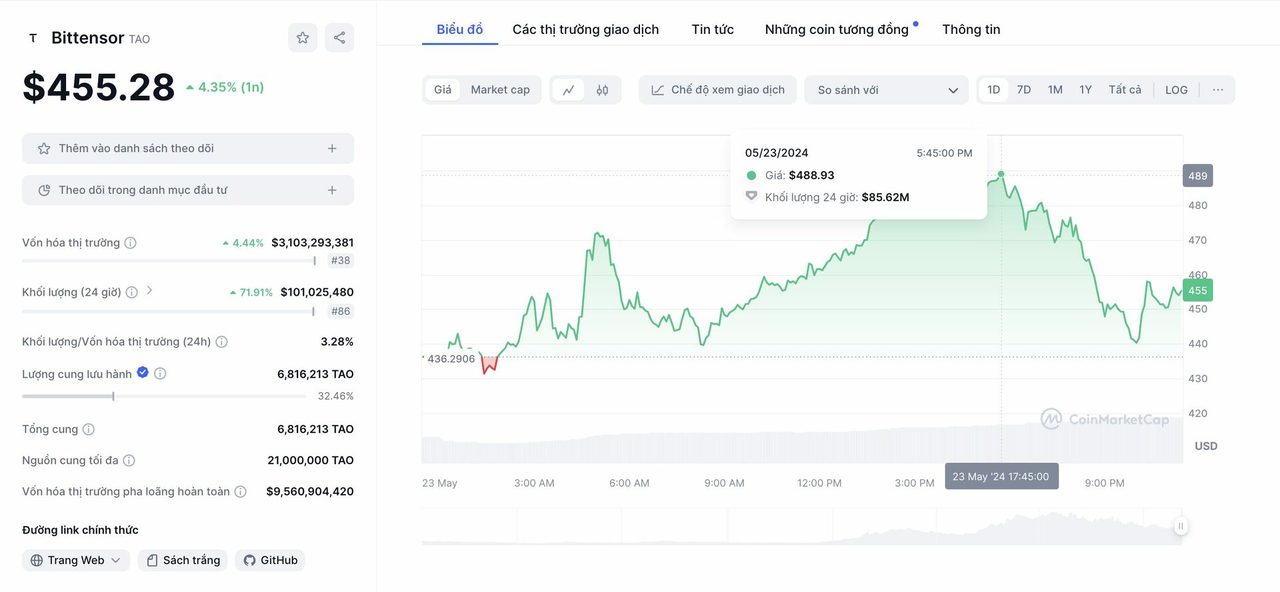Open the Sách trắng whitepaper link
Viewport: 1280px width, 592px height.
183,560
